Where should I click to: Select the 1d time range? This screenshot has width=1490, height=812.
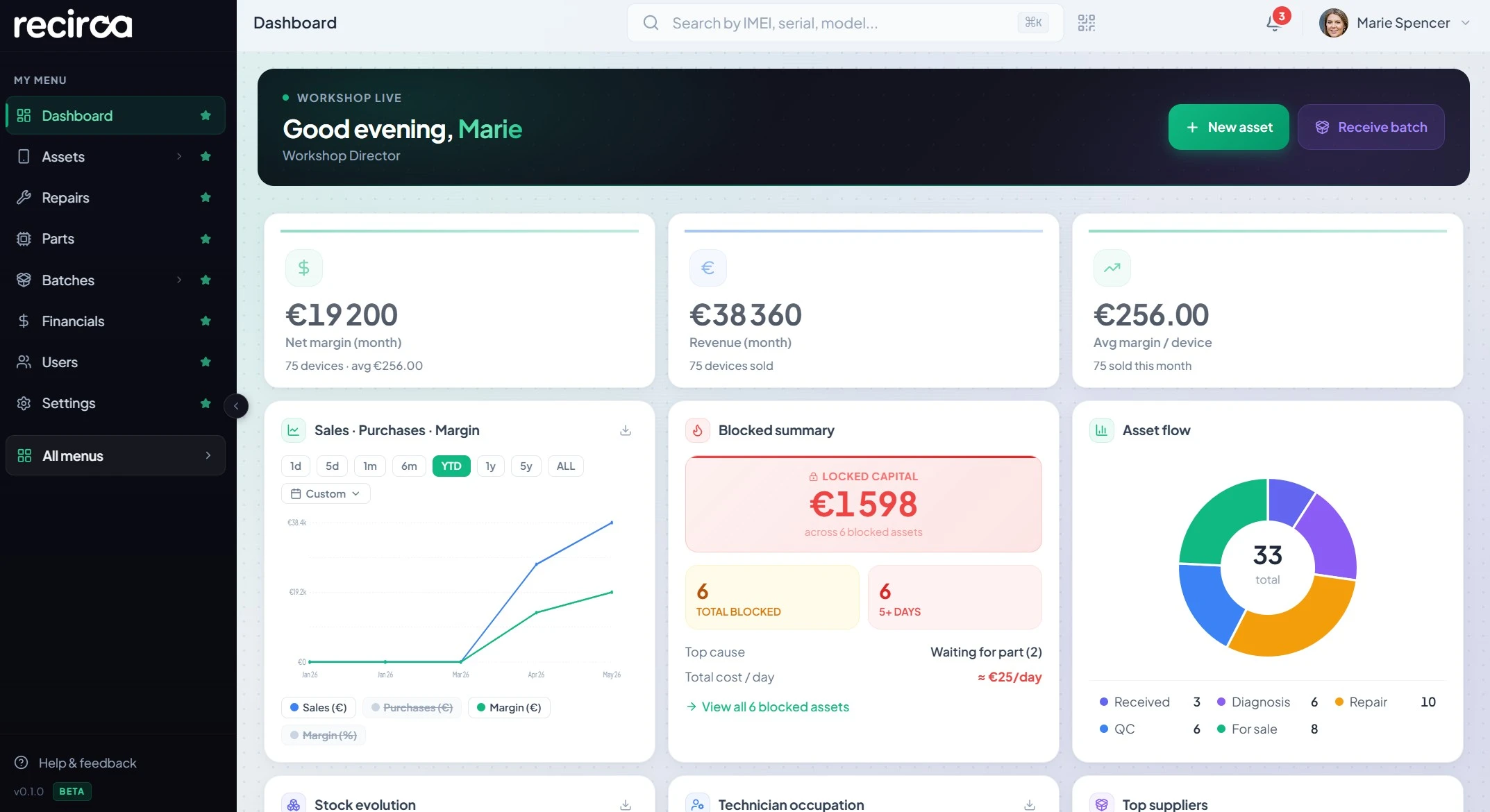pos(296,466)
